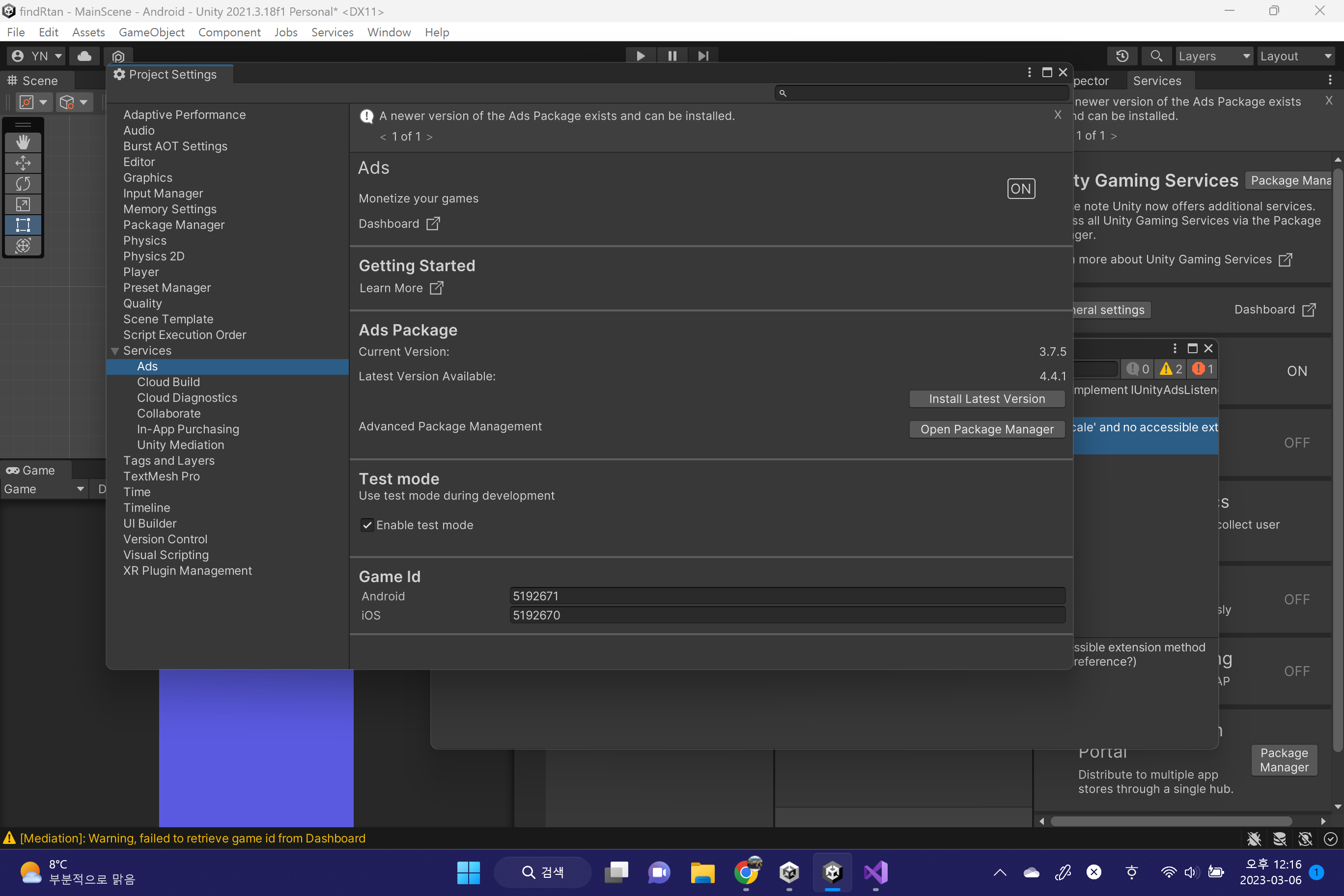This screenshot has height=896, width=1344.
Task: Open the Assets menu
Action: [88, 32]
